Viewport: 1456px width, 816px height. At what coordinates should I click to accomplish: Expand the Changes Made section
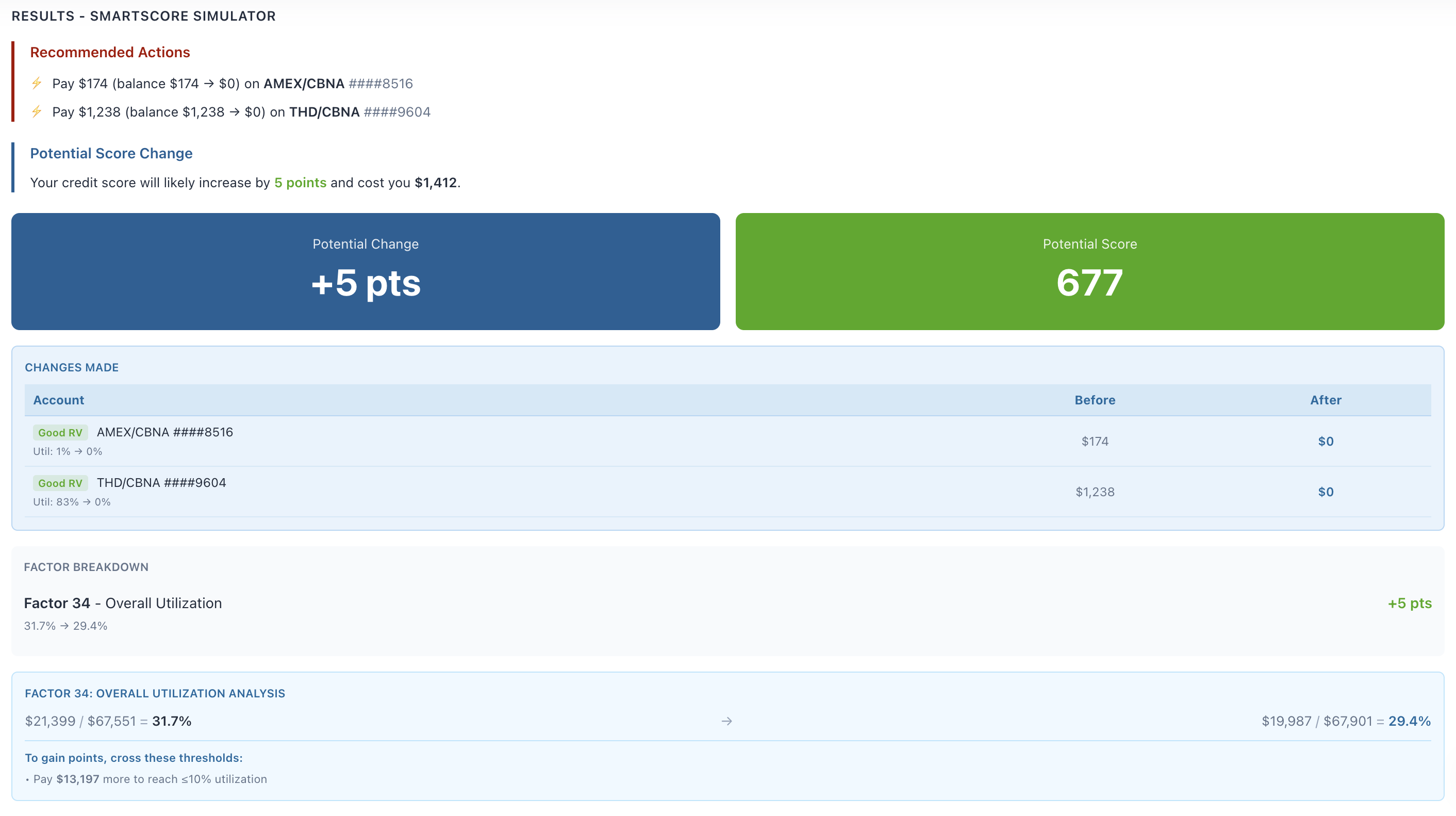(x=72, y=367)
